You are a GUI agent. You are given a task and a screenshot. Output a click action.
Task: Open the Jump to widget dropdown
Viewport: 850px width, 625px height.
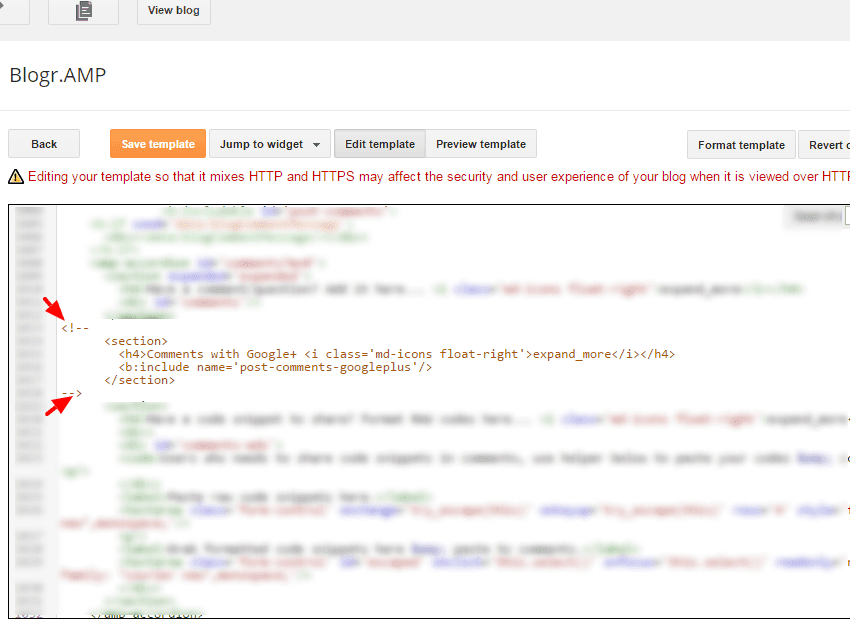click(270, 144)
